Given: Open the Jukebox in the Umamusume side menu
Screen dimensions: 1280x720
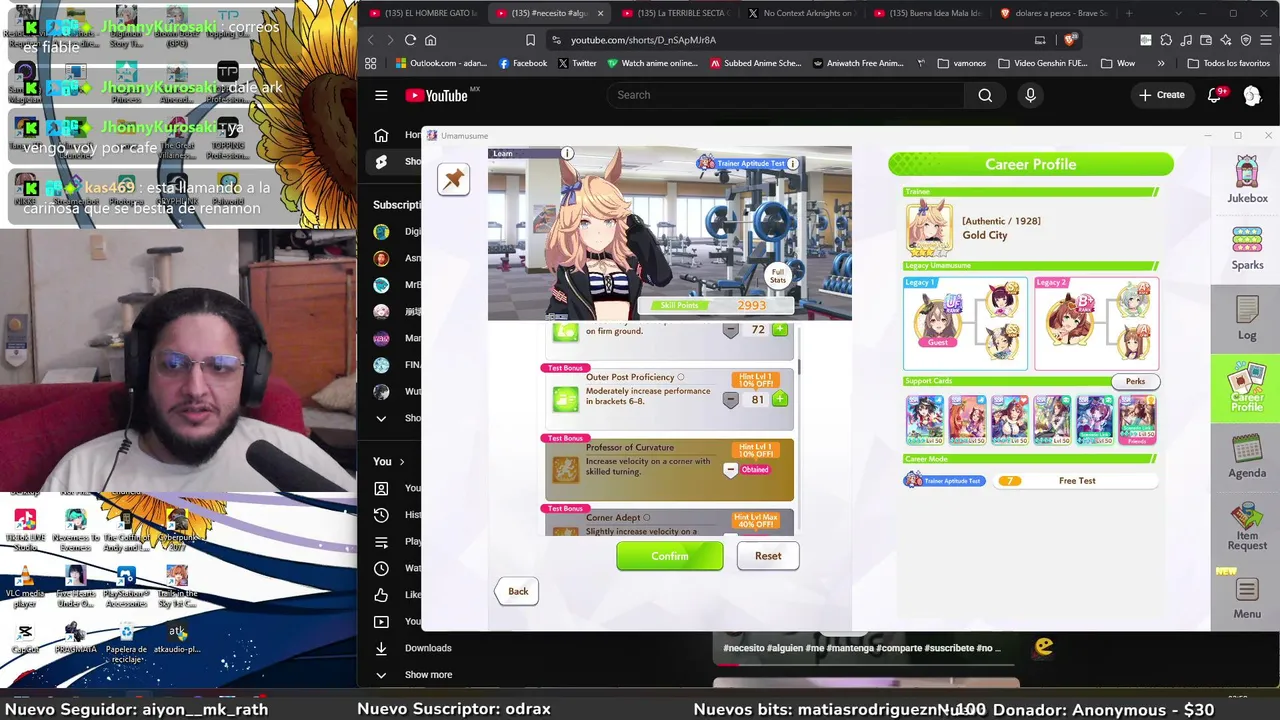Looking at the screenshot, I should click(1247, 180).
